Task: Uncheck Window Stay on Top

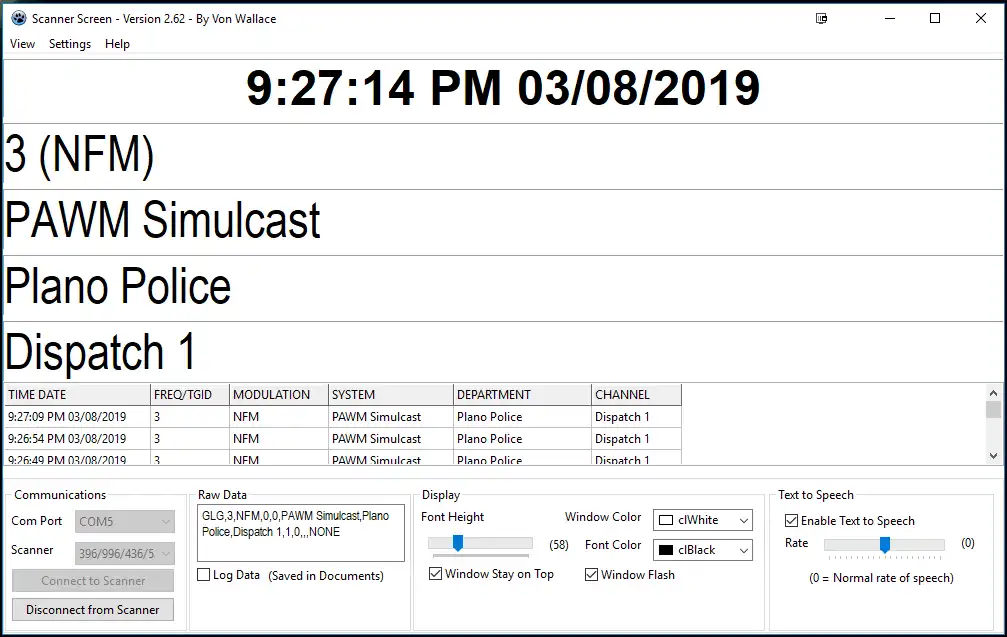Action: 435,573
